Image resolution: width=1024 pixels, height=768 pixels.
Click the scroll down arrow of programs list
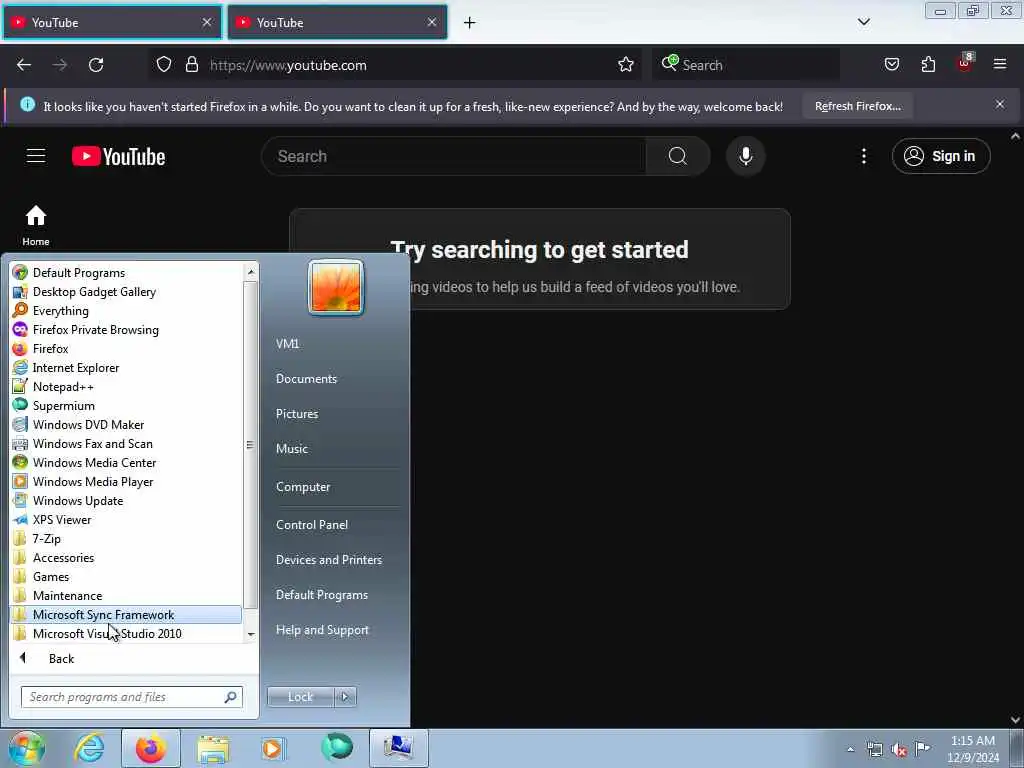[251, 634]
